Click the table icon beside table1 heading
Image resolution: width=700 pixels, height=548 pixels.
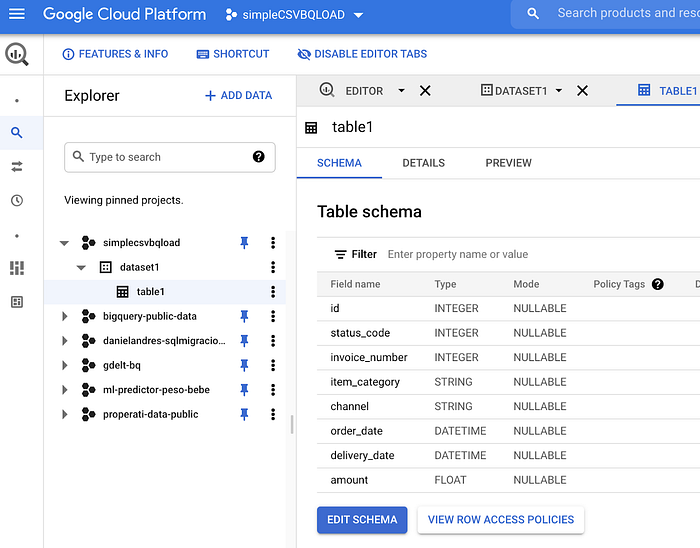point(311,128)
